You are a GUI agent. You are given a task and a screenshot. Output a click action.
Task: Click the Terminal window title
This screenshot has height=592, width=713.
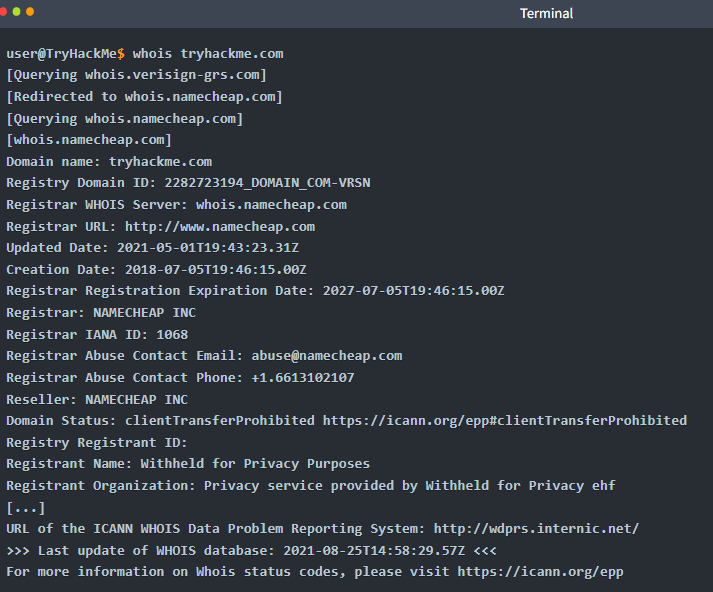click(x=546, y=14)
